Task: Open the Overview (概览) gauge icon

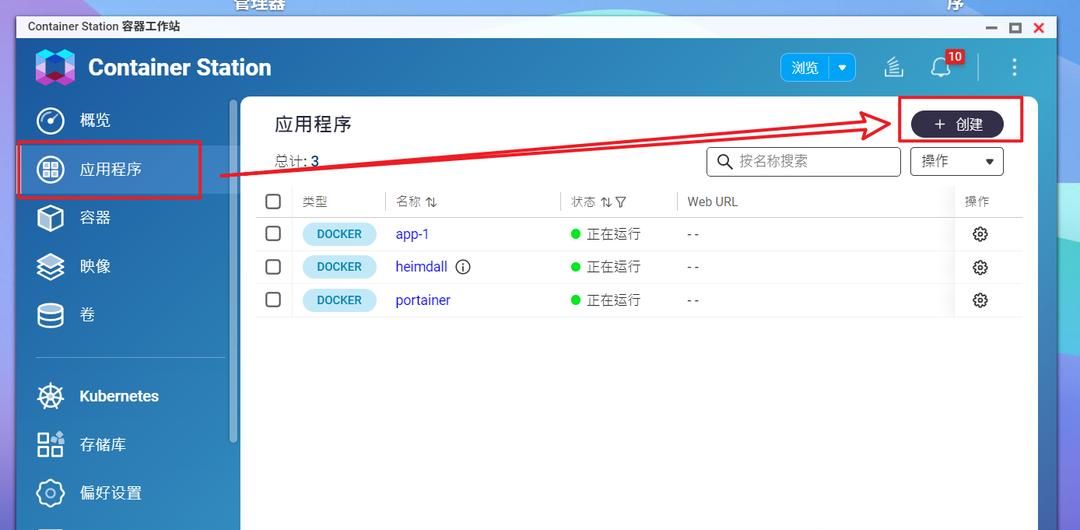Action: pyautogui.click(x=50, y=121)
